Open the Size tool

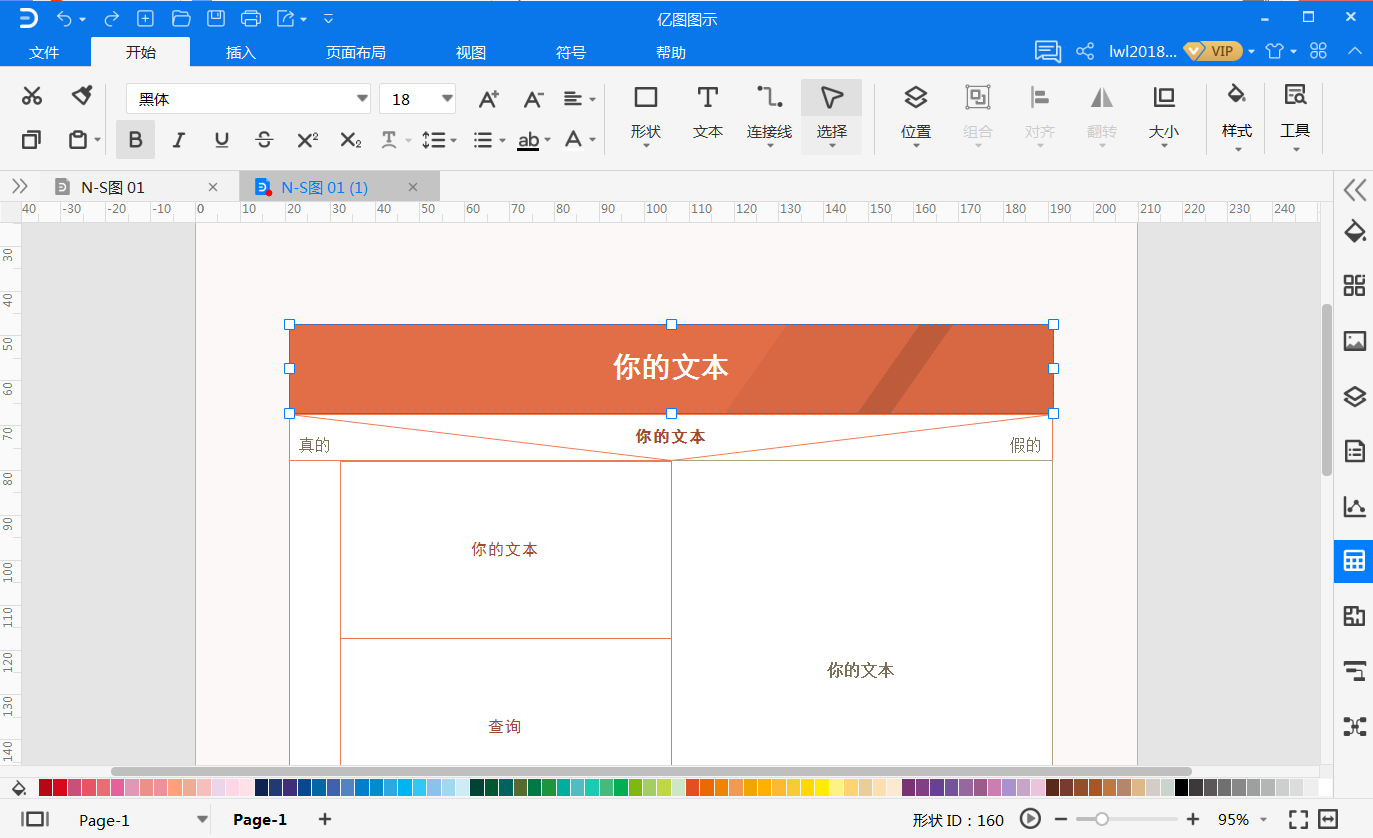tap(1163, 115)
